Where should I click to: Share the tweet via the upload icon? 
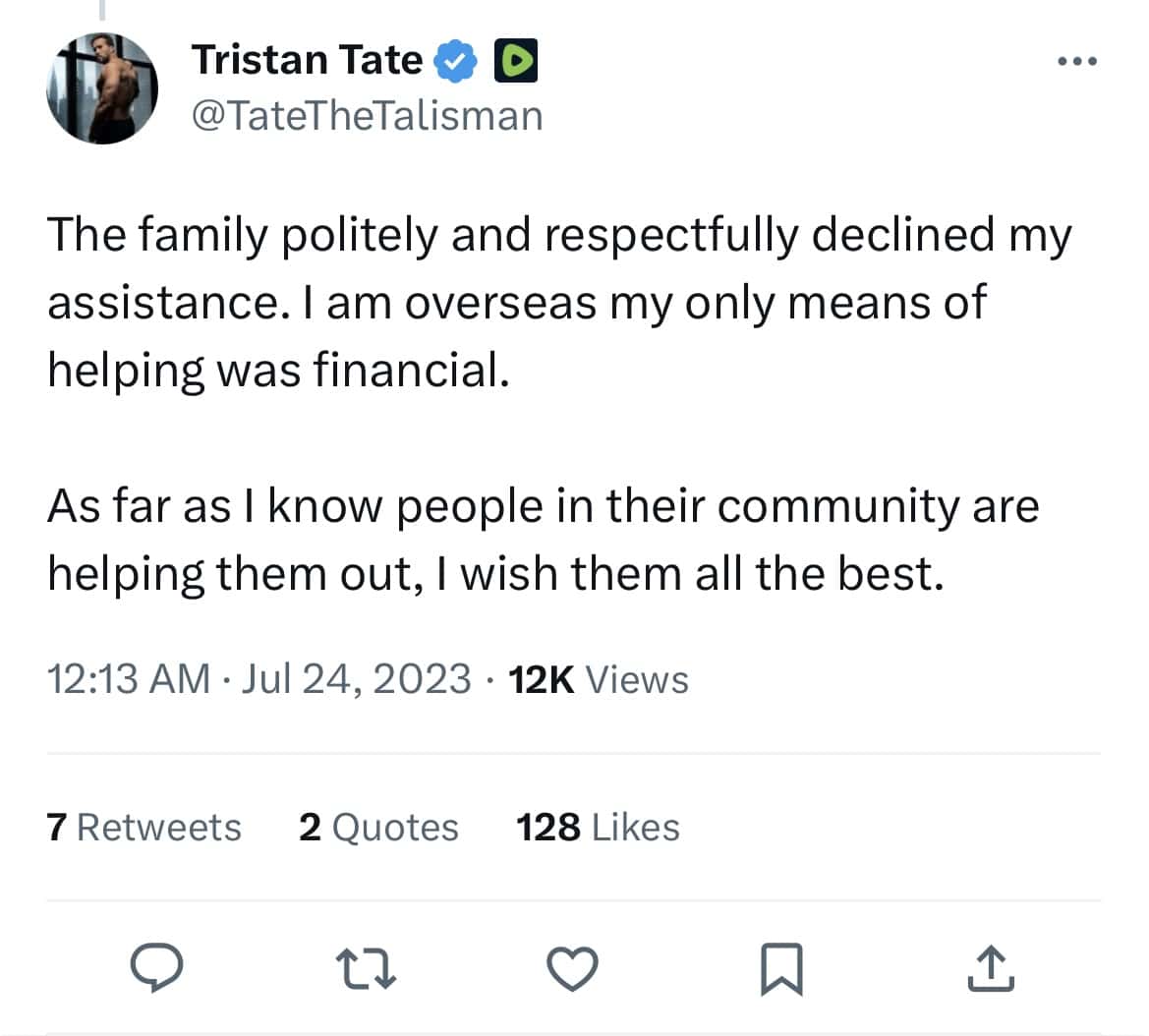pos(992,968)
